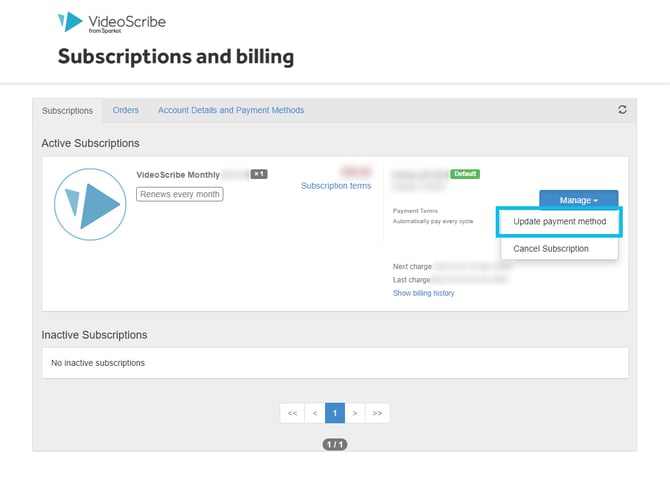The width and height of the screenshot is (670, 488).
Task: Refresh the subscriptions panel with the reload icon
Action: tap(622, 109)
